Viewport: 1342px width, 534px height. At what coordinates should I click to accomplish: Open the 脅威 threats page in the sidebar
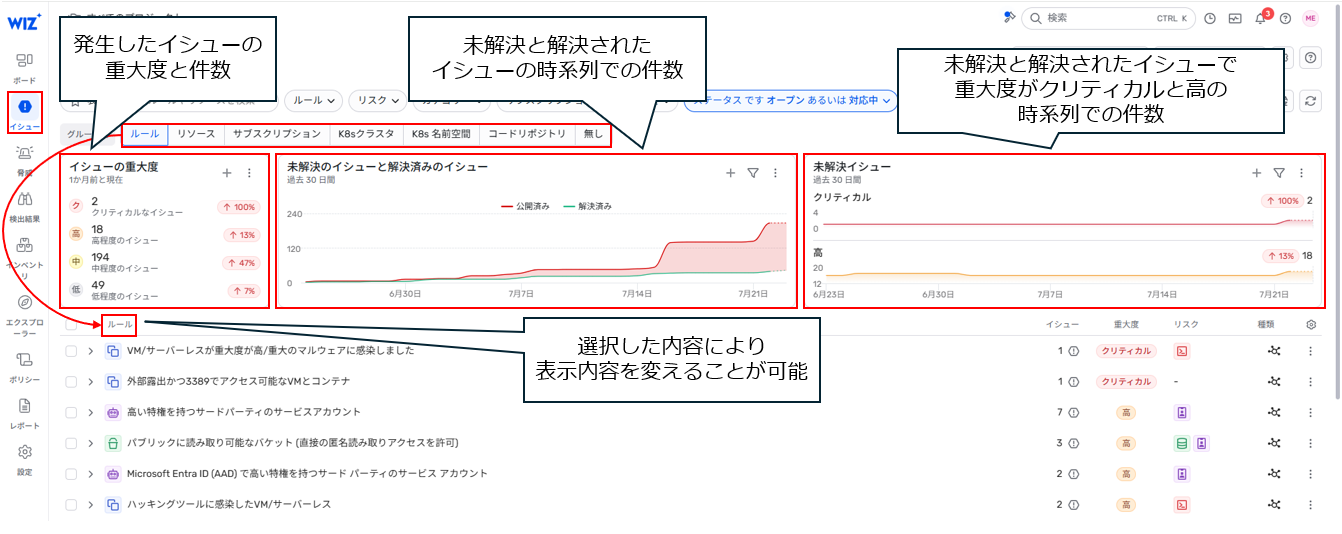[x=25, y=160]
